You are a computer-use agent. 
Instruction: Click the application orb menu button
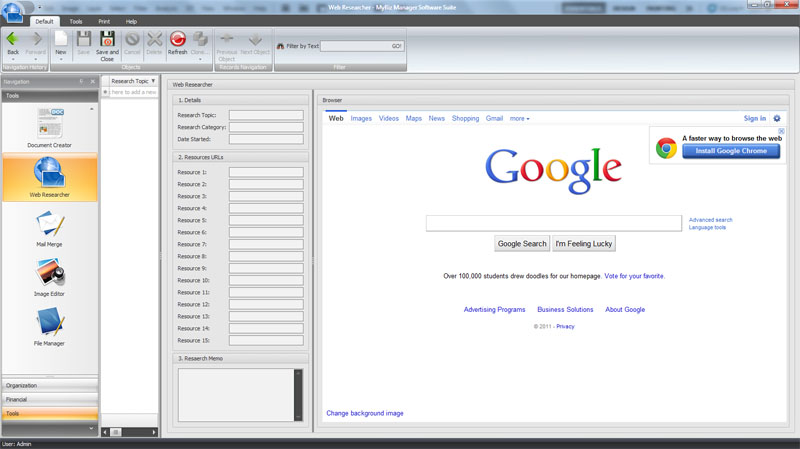[12, 12]
